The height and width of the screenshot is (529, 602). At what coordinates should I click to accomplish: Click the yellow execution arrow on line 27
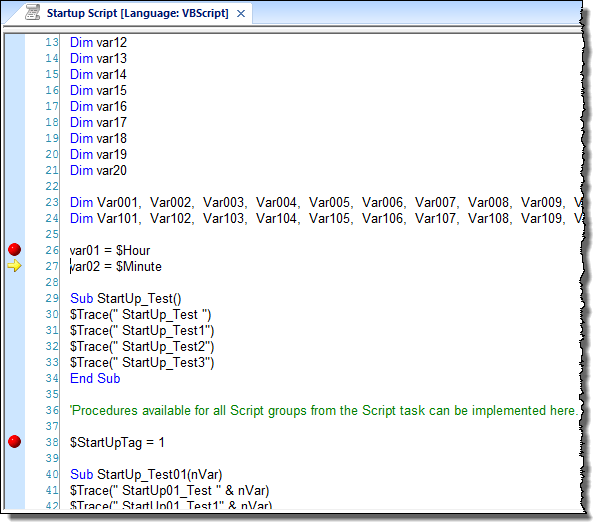[x=15, y=266]
